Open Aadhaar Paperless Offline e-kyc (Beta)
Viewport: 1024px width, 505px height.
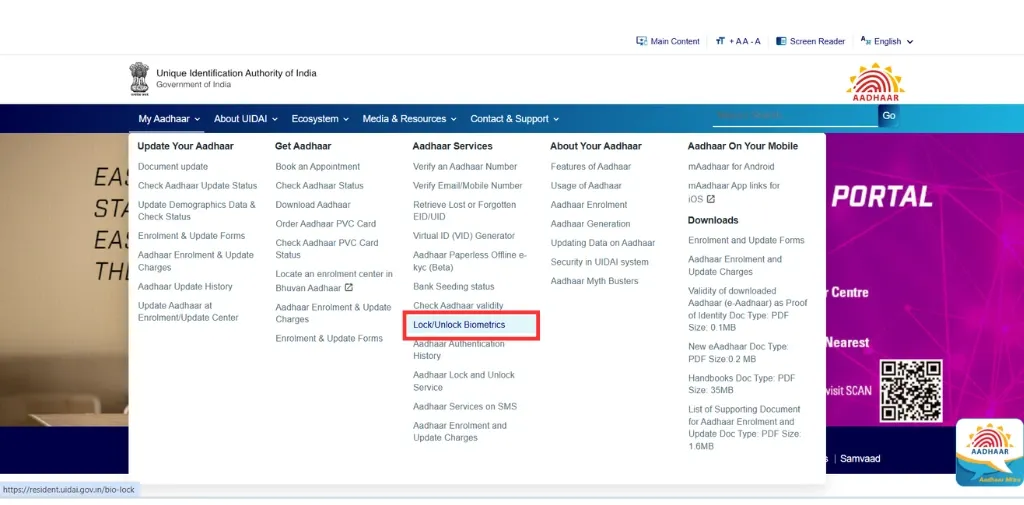click(470, 261)
